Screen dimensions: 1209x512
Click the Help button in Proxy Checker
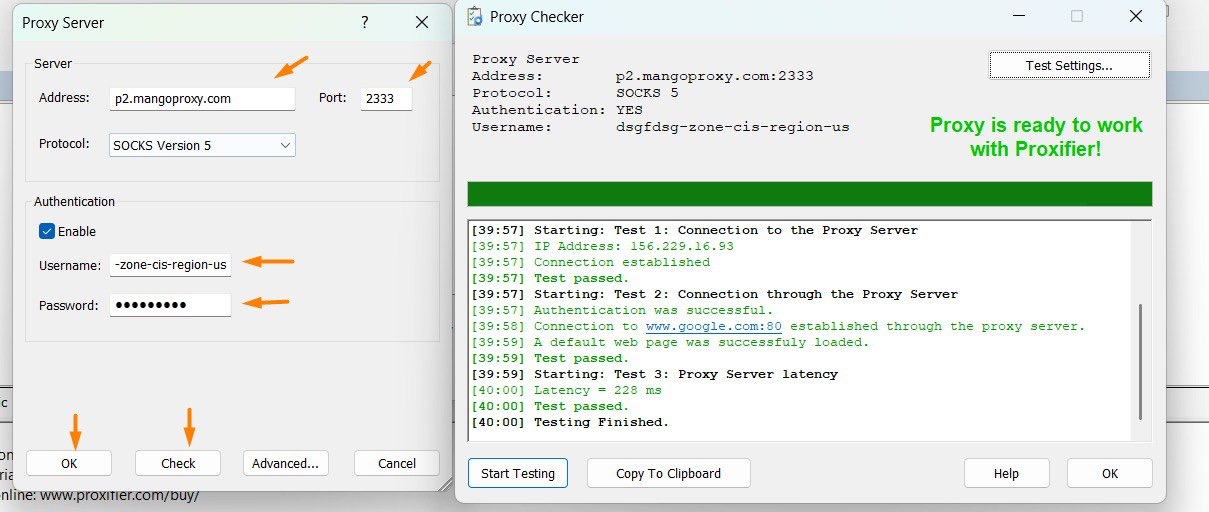(1006, 473)
